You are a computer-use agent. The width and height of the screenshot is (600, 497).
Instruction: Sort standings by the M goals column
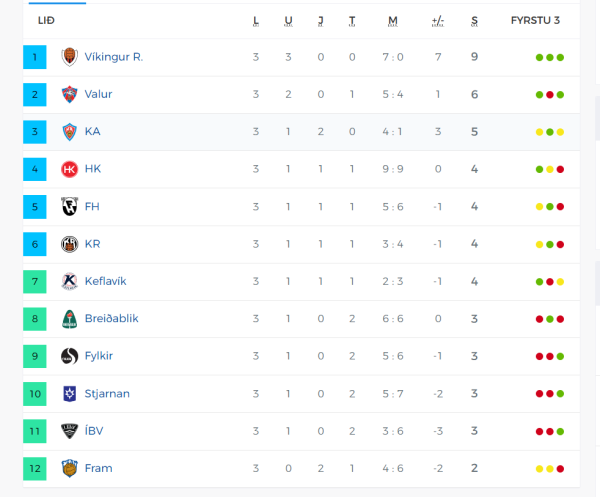393,21
